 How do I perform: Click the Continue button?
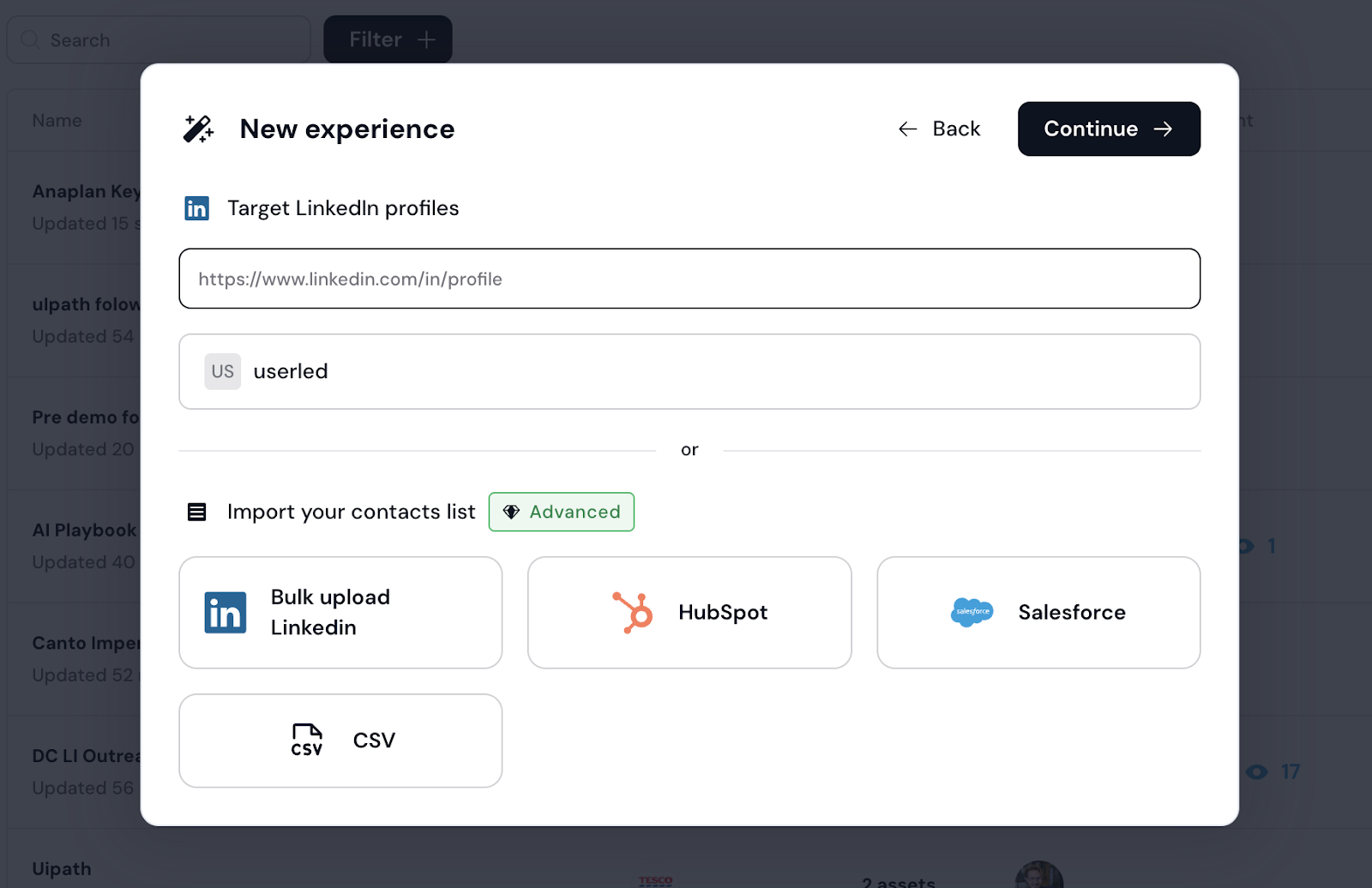point(1109,129)
